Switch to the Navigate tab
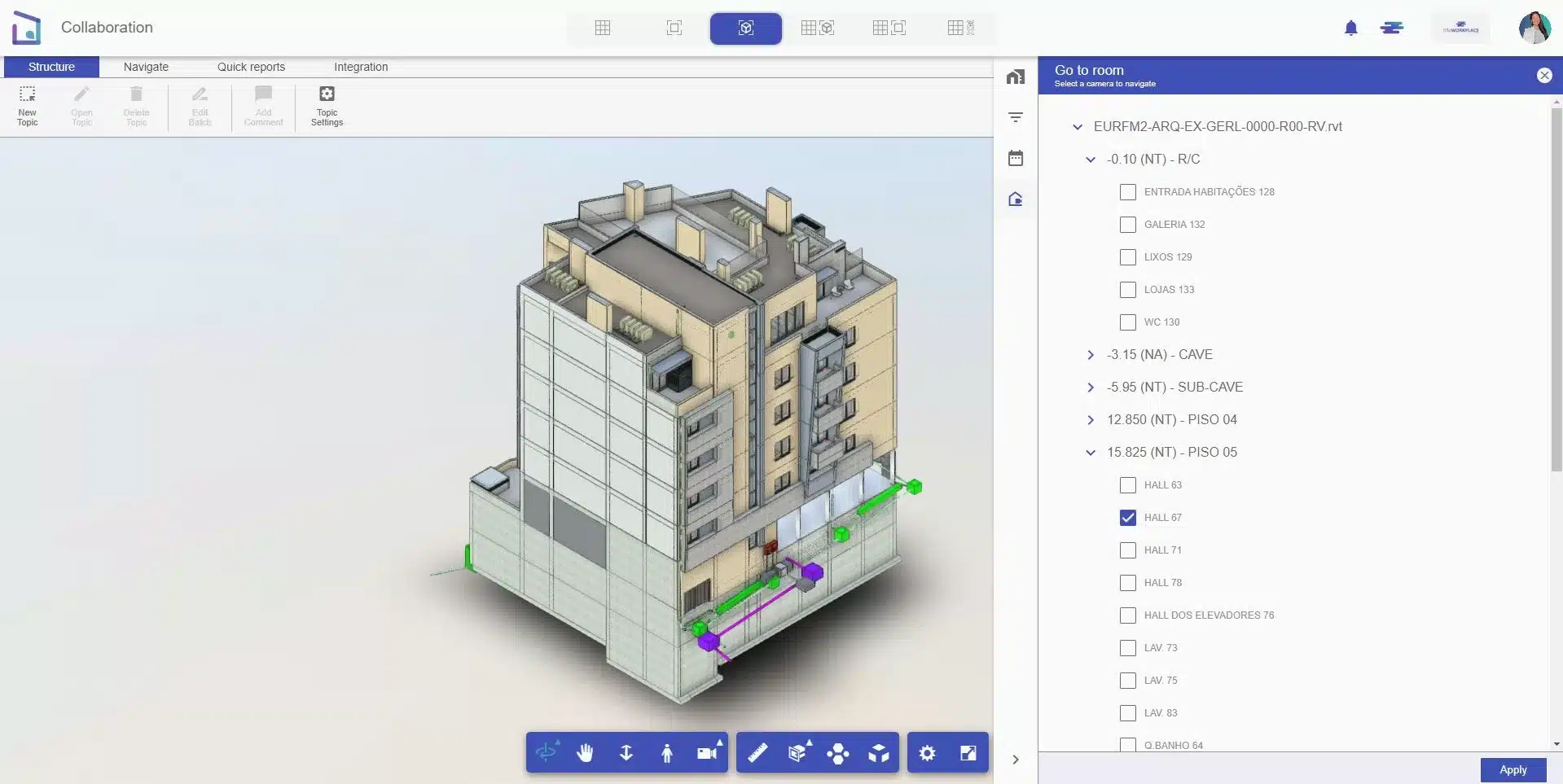Image resolution: width=1563 pixels, height=784 pixels. tap(146, 67)
